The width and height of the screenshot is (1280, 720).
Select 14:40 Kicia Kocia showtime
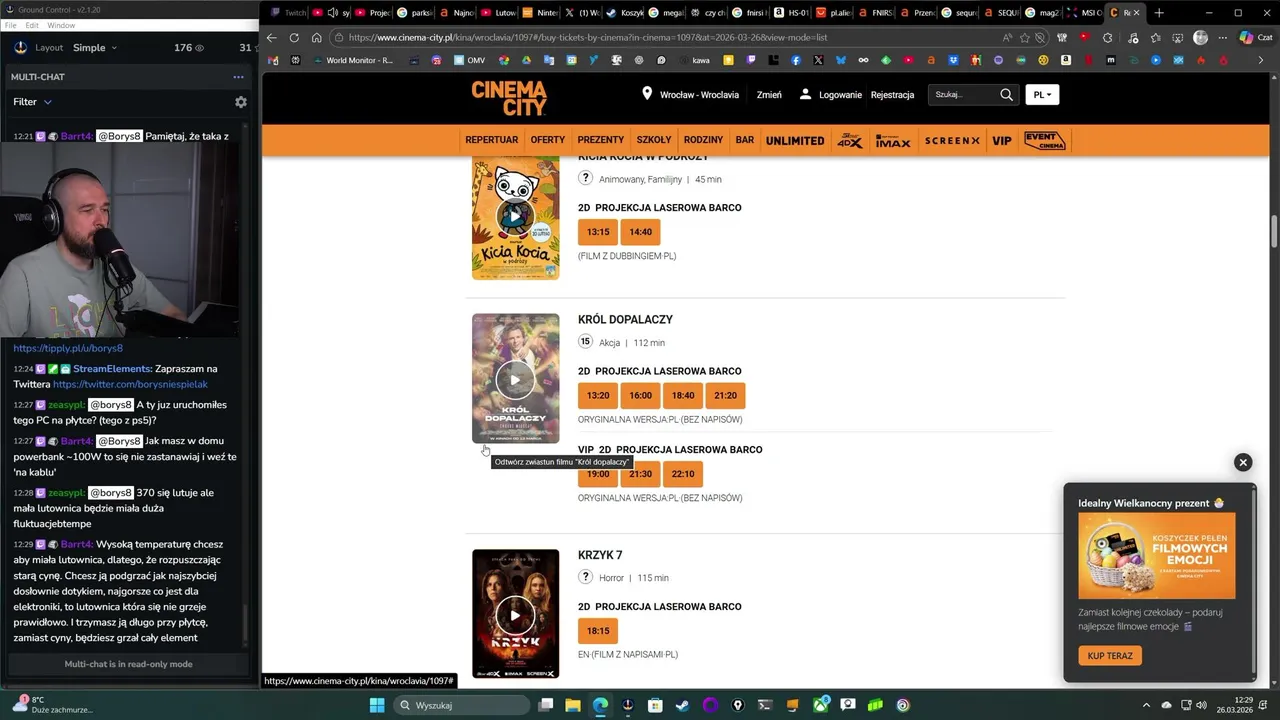(640, 232)
